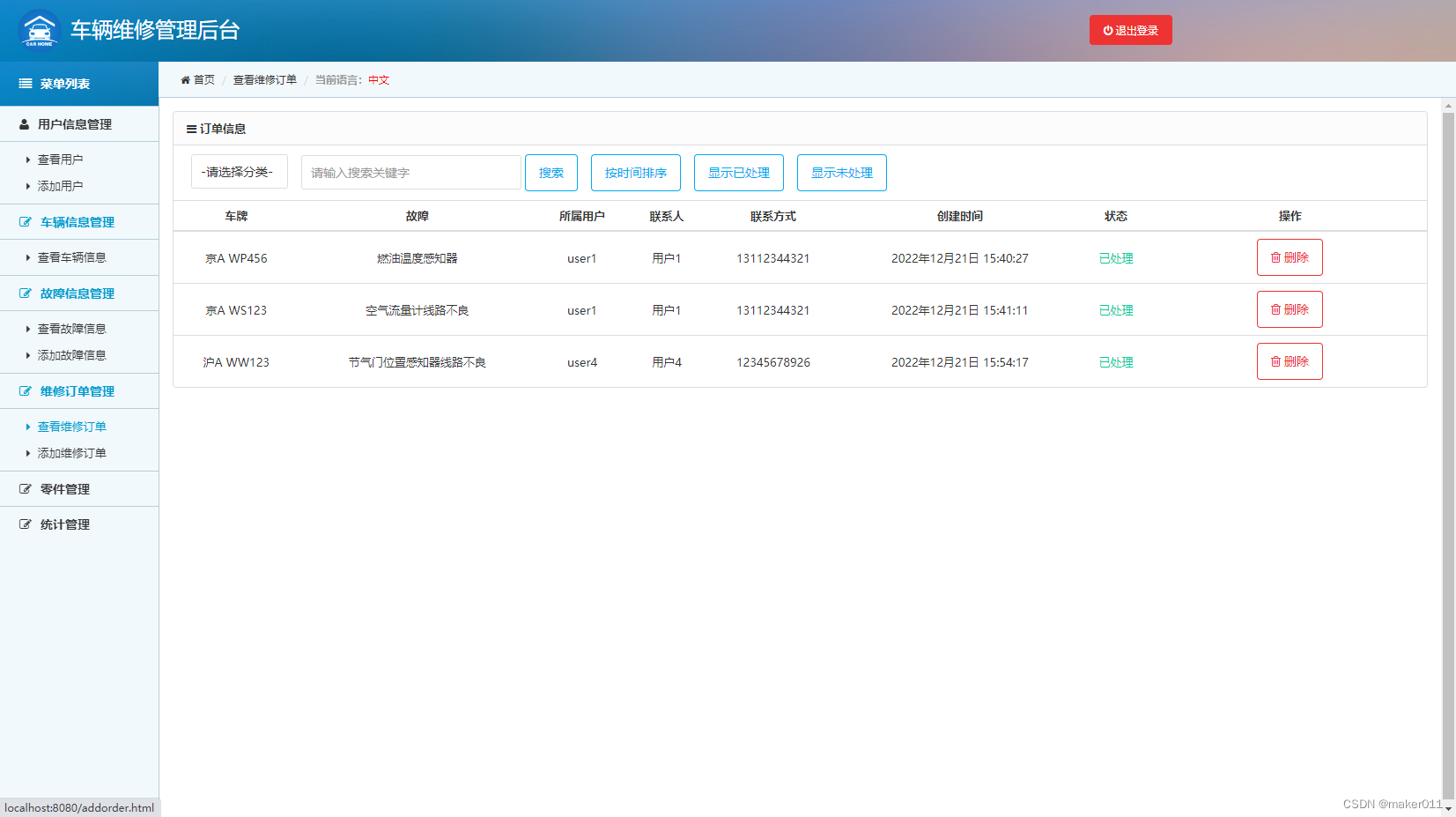Click phone number 12345678926

tap(773, 362)
